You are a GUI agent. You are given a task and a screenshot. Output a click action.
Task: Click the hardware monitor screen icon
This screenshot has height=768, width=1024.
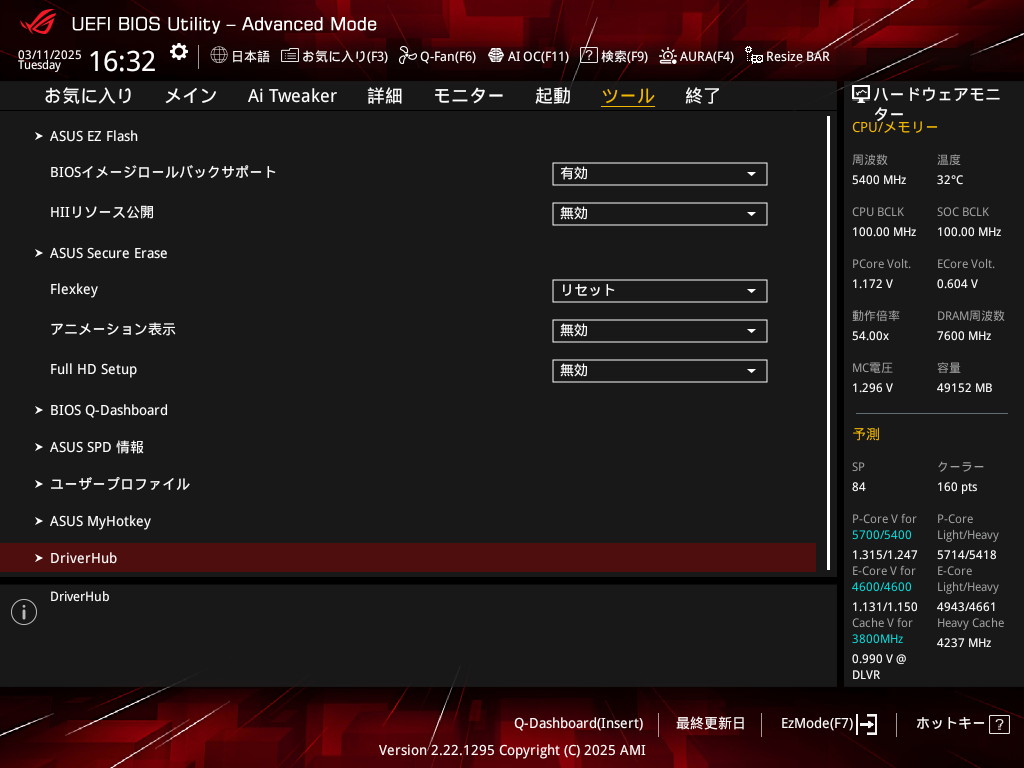(x=861, y=95)
